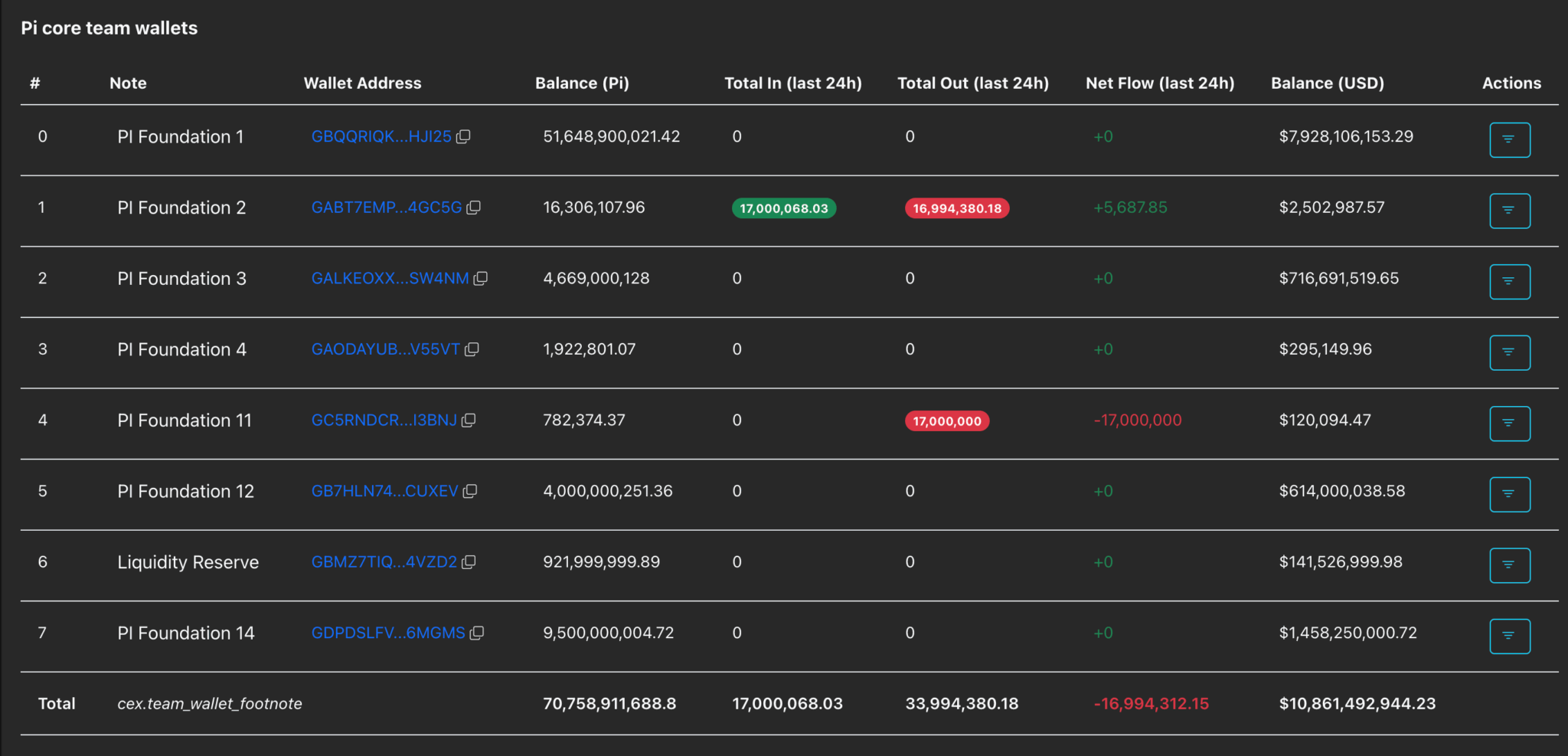Click the red 17,000,000 outflow badge
Viewport: 1568px width, 756px height.
click(946, 421)
